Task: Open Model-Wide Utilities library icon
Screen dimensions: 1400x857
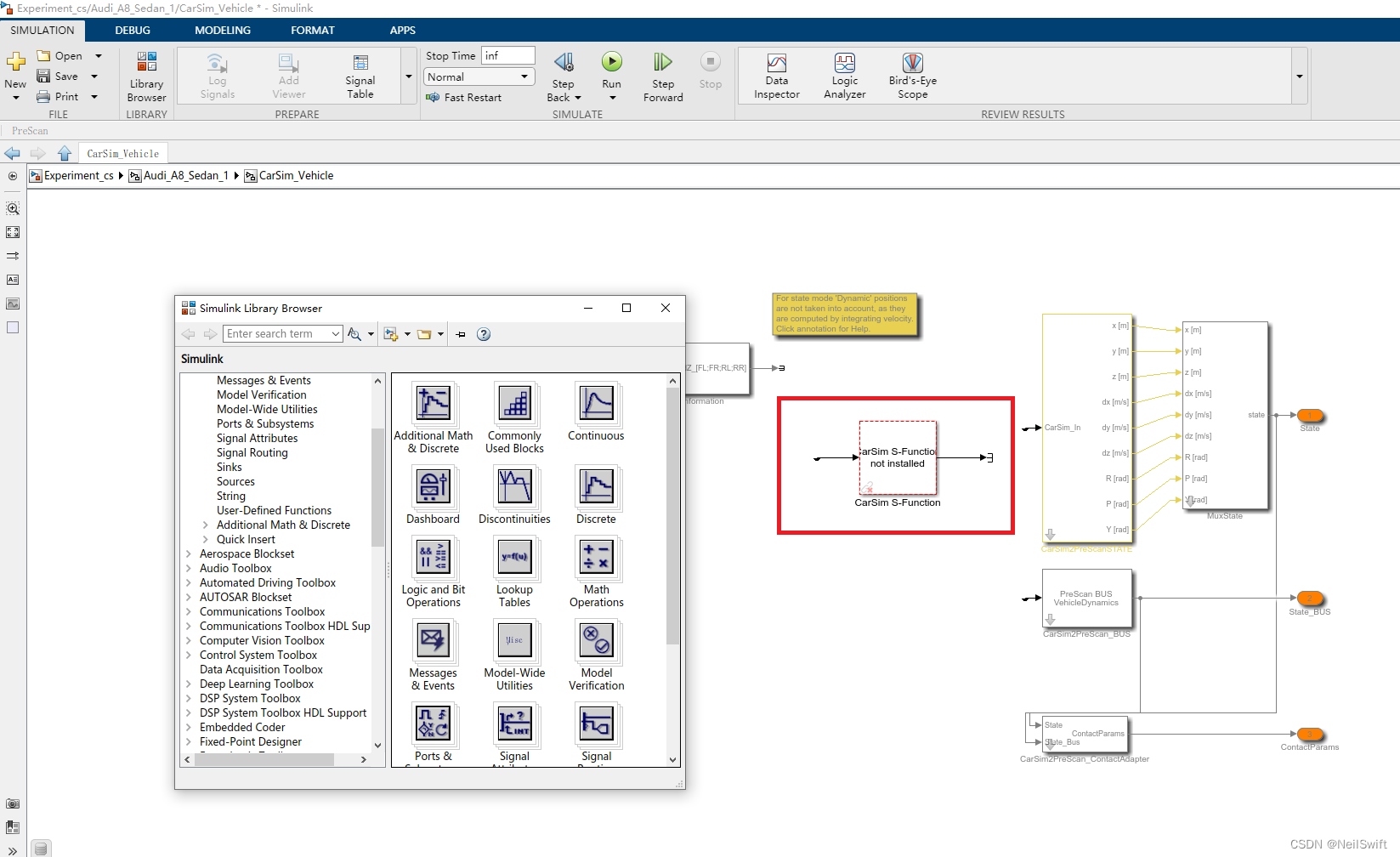Action: point(515,640)
